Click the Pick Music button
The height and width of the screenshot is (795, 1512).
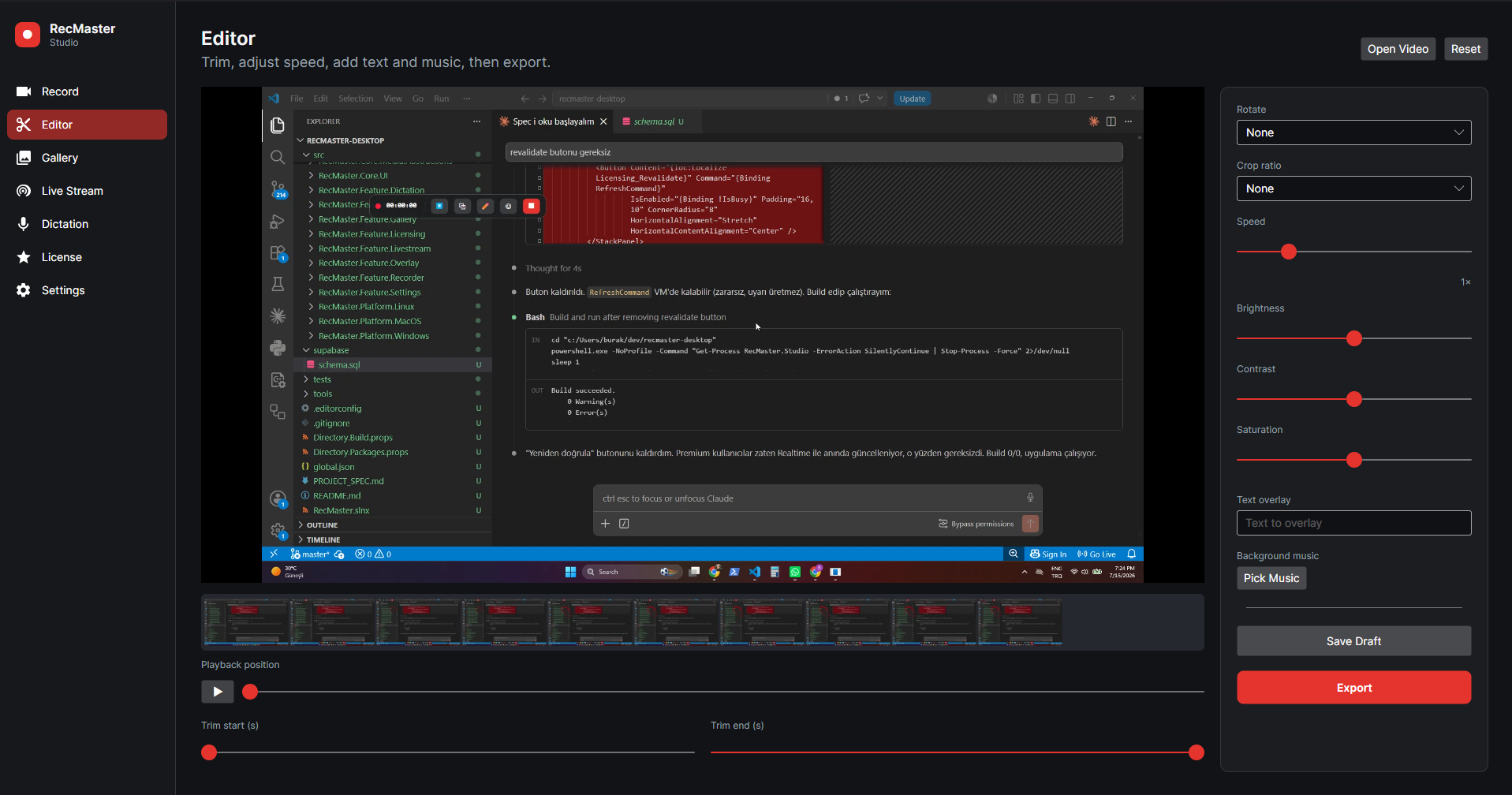1271,578
